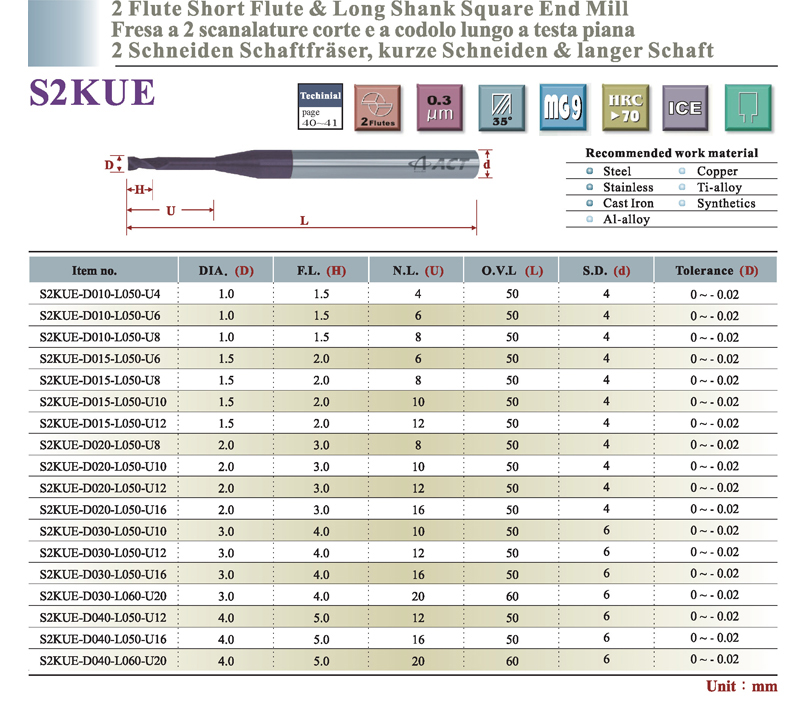
Task: Select item S2KUE-D030-L050-U16
Action: 103,574
